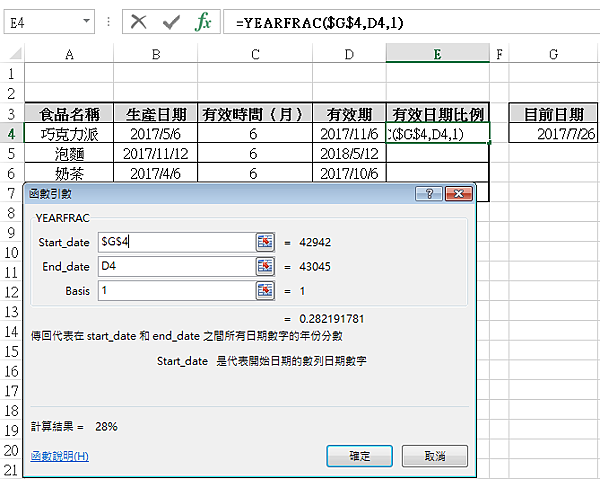
Task: Select cell with date 2018/5/12
Action: coord(349,153)
